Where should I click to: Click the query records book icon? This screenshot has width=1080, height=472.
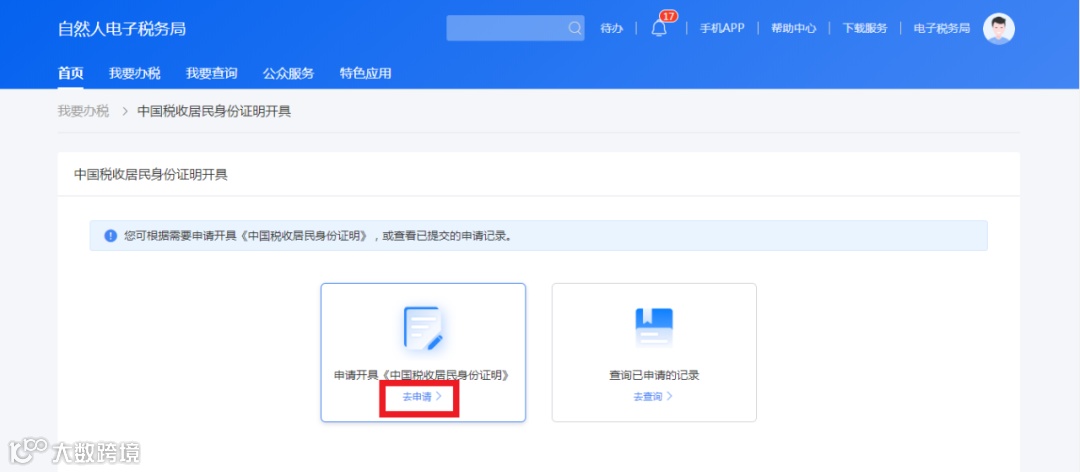[654, 327]
